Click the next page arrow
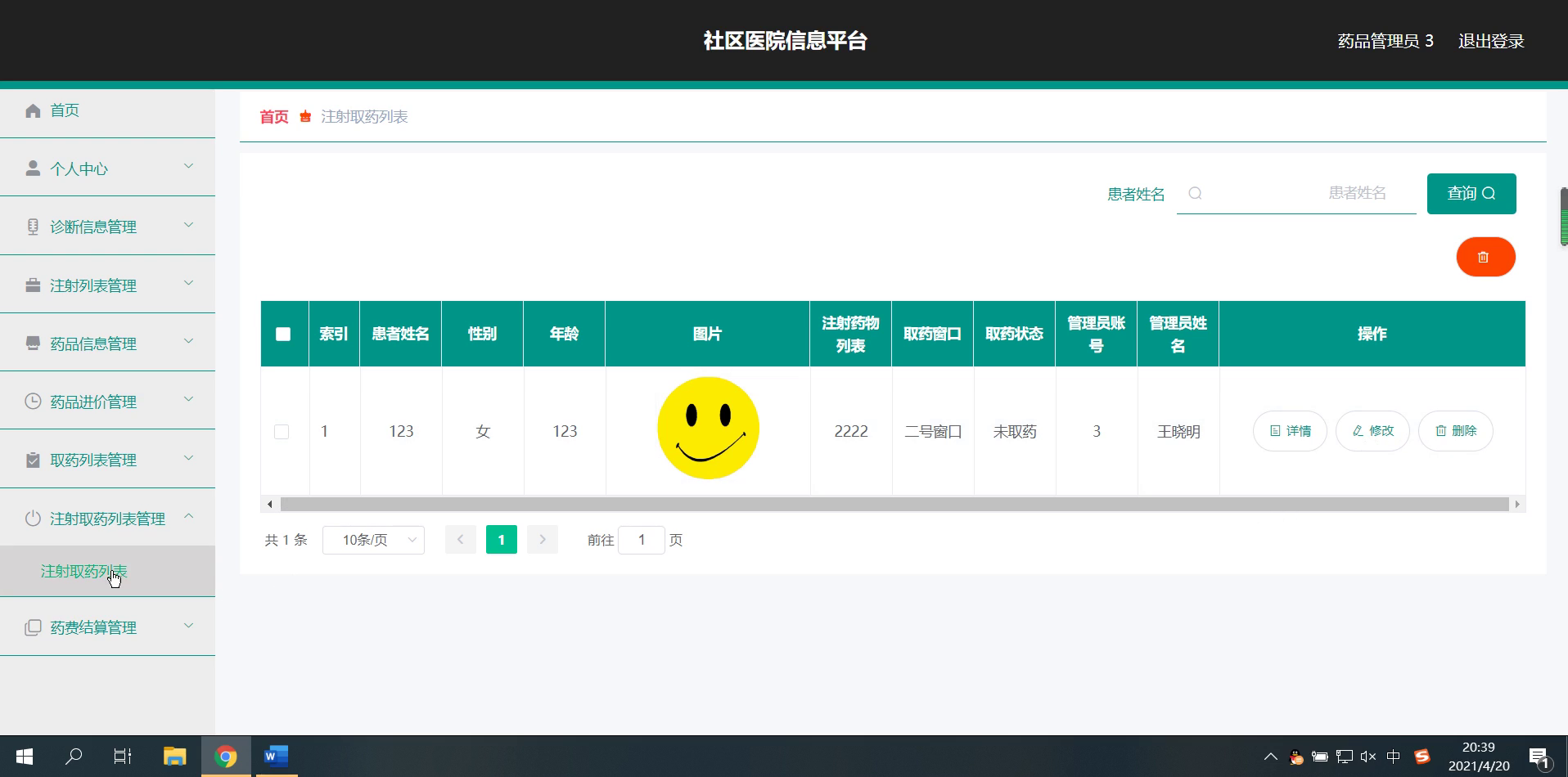Viewport: 1568px width, 777px height. 543,540
